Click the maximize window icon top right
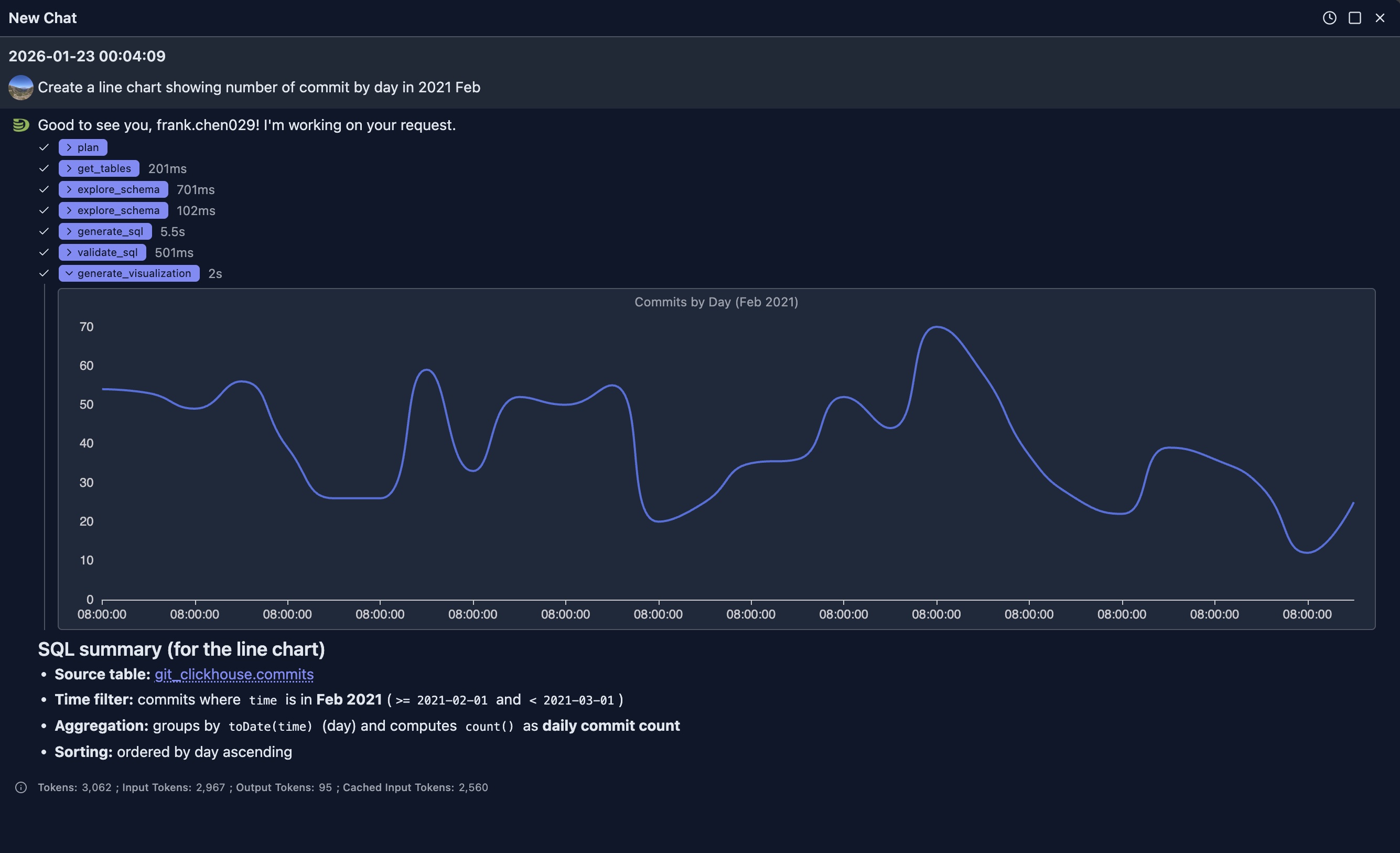This screenshot has height=853, width=1400. (x=1354, y=18)
